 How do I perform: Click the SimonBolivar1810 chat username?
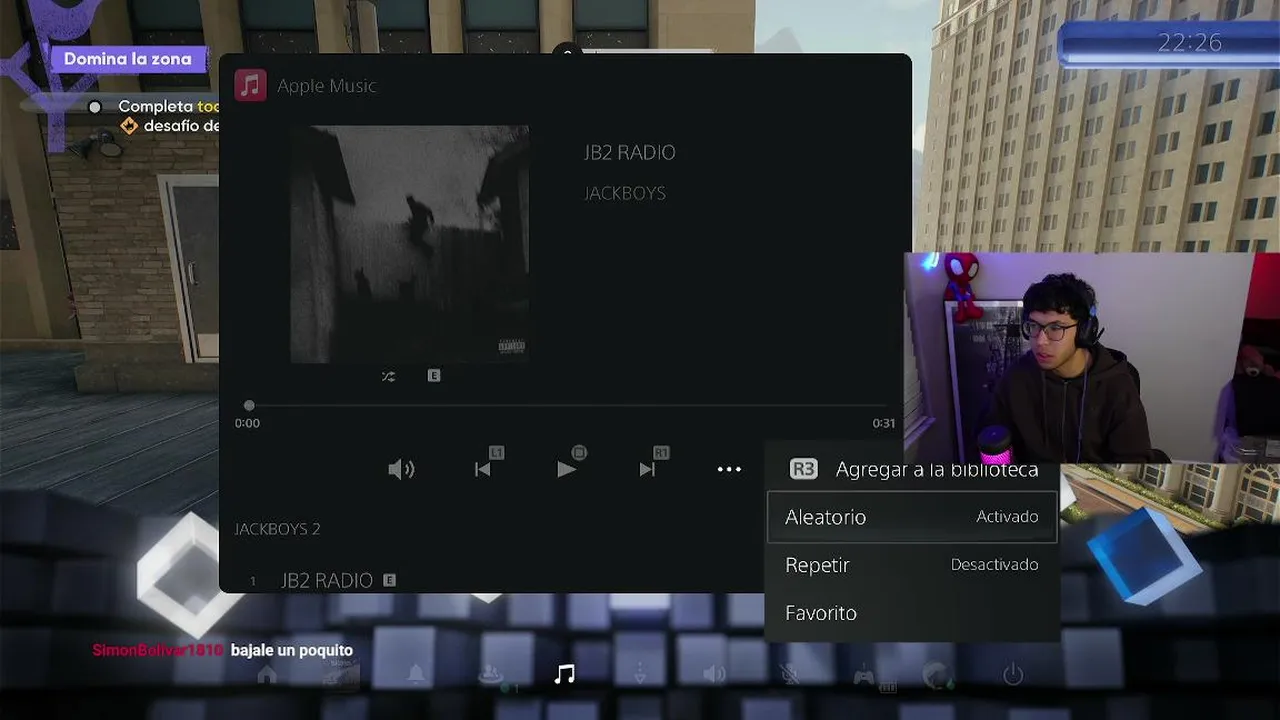tap(158, 650)
